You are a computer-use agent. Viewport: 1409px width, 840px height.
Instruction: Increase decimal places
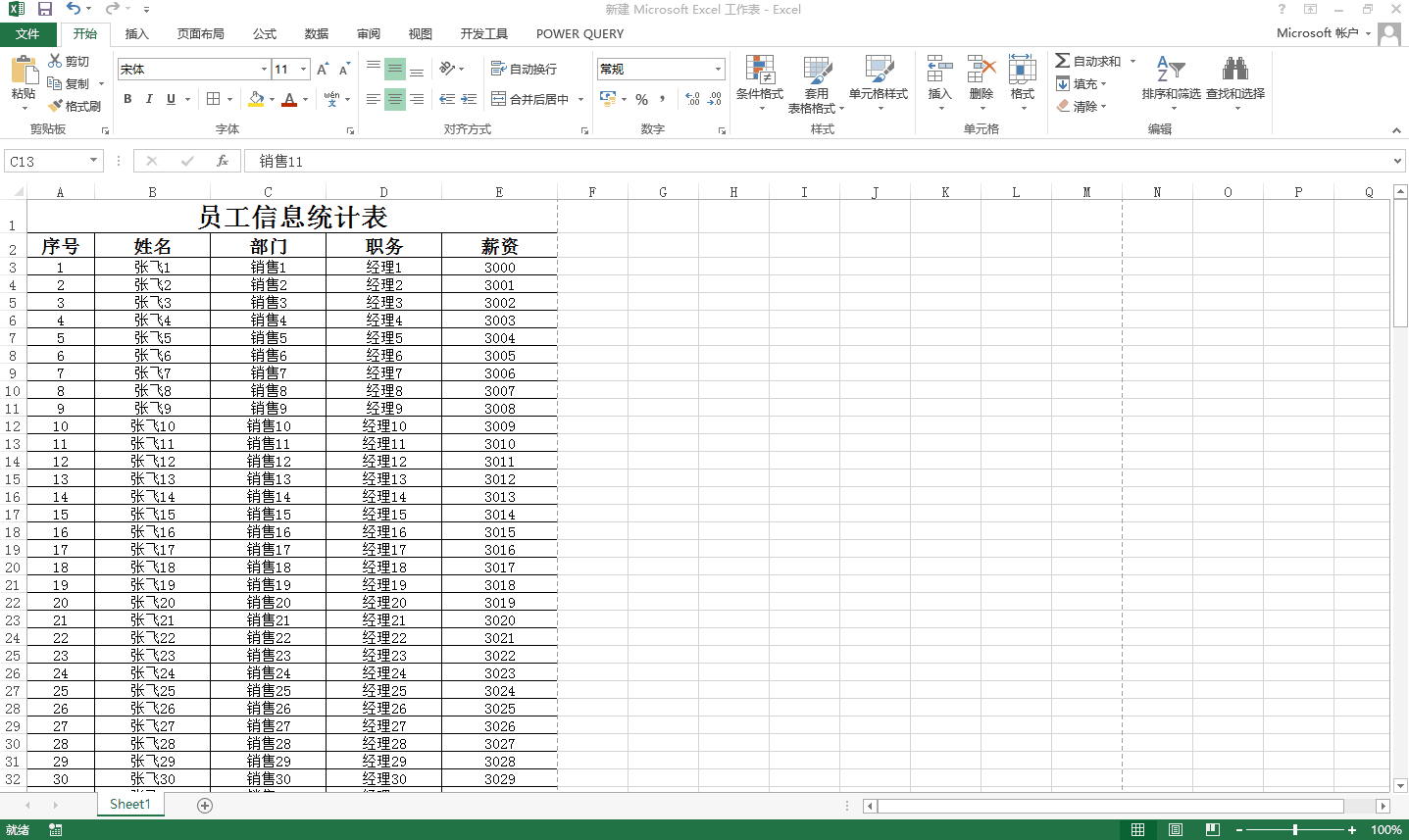pos(693,99)
